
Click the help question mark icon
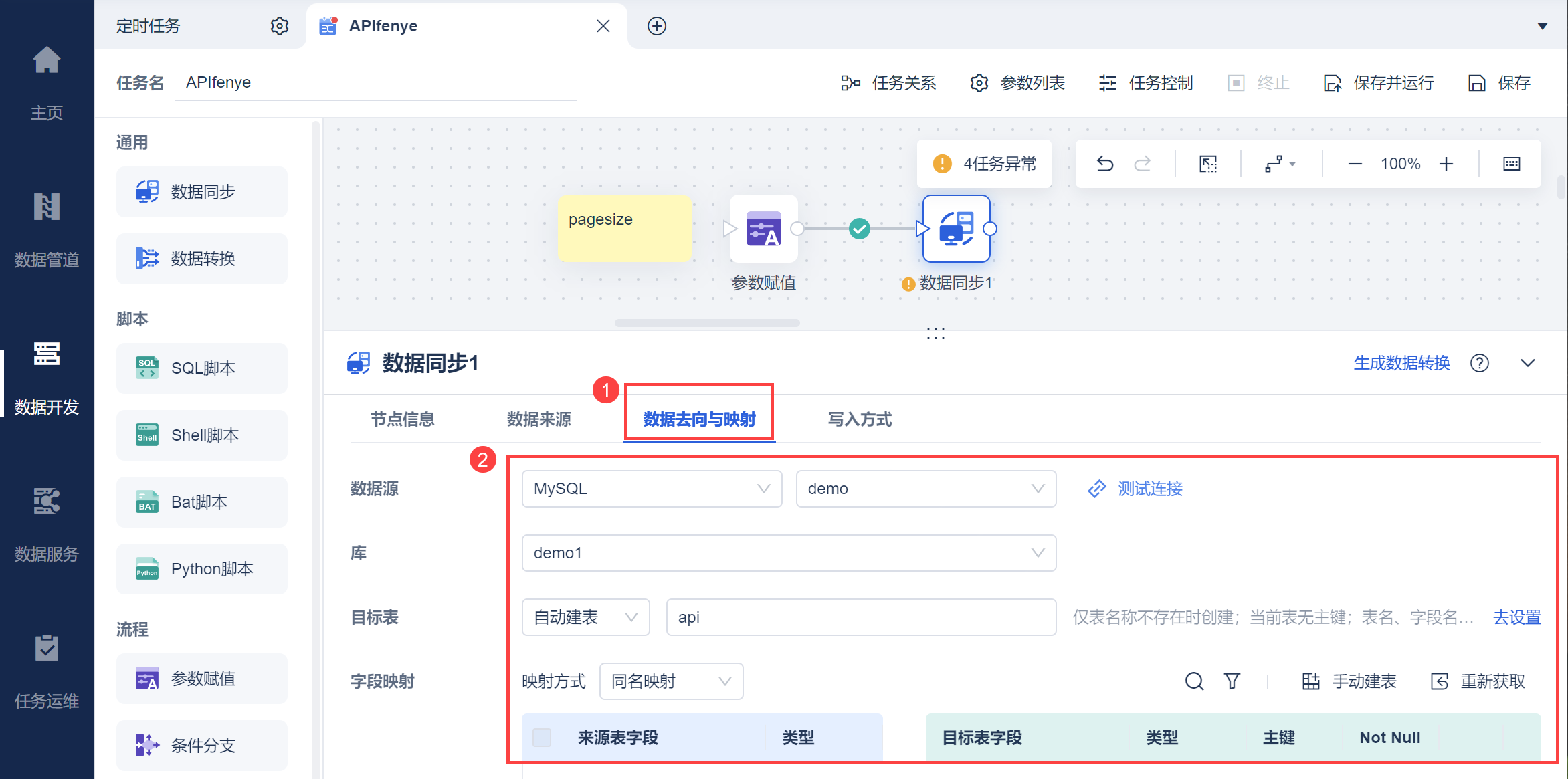(x=1479, y=363)
